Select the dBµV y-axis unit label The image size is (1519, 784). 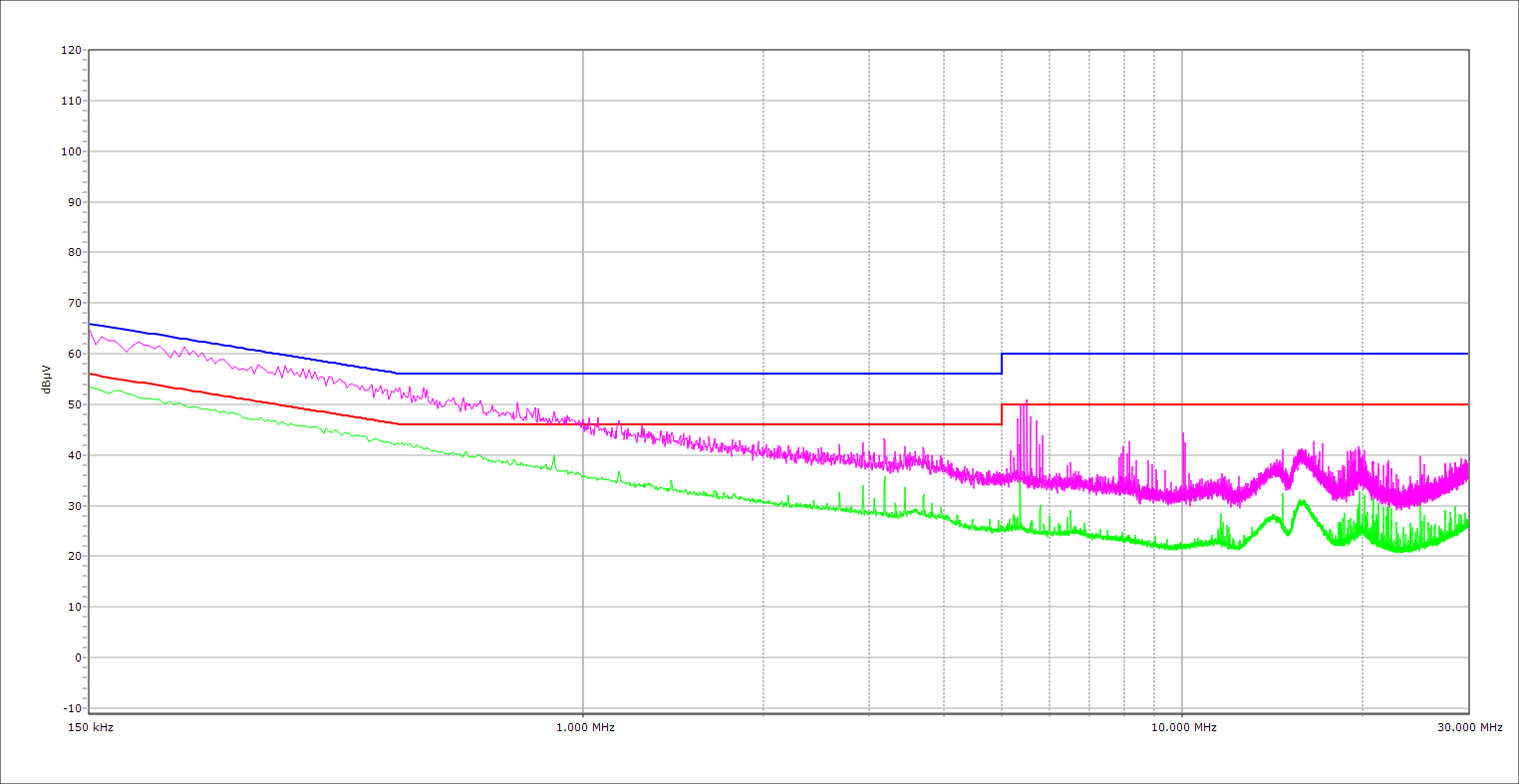[46, 379]
